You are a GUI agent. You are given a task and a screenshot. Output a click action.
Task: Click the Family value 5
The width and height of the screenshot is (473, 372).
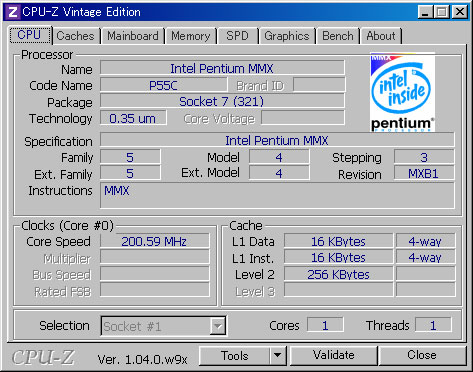click(x=130, y=157)
